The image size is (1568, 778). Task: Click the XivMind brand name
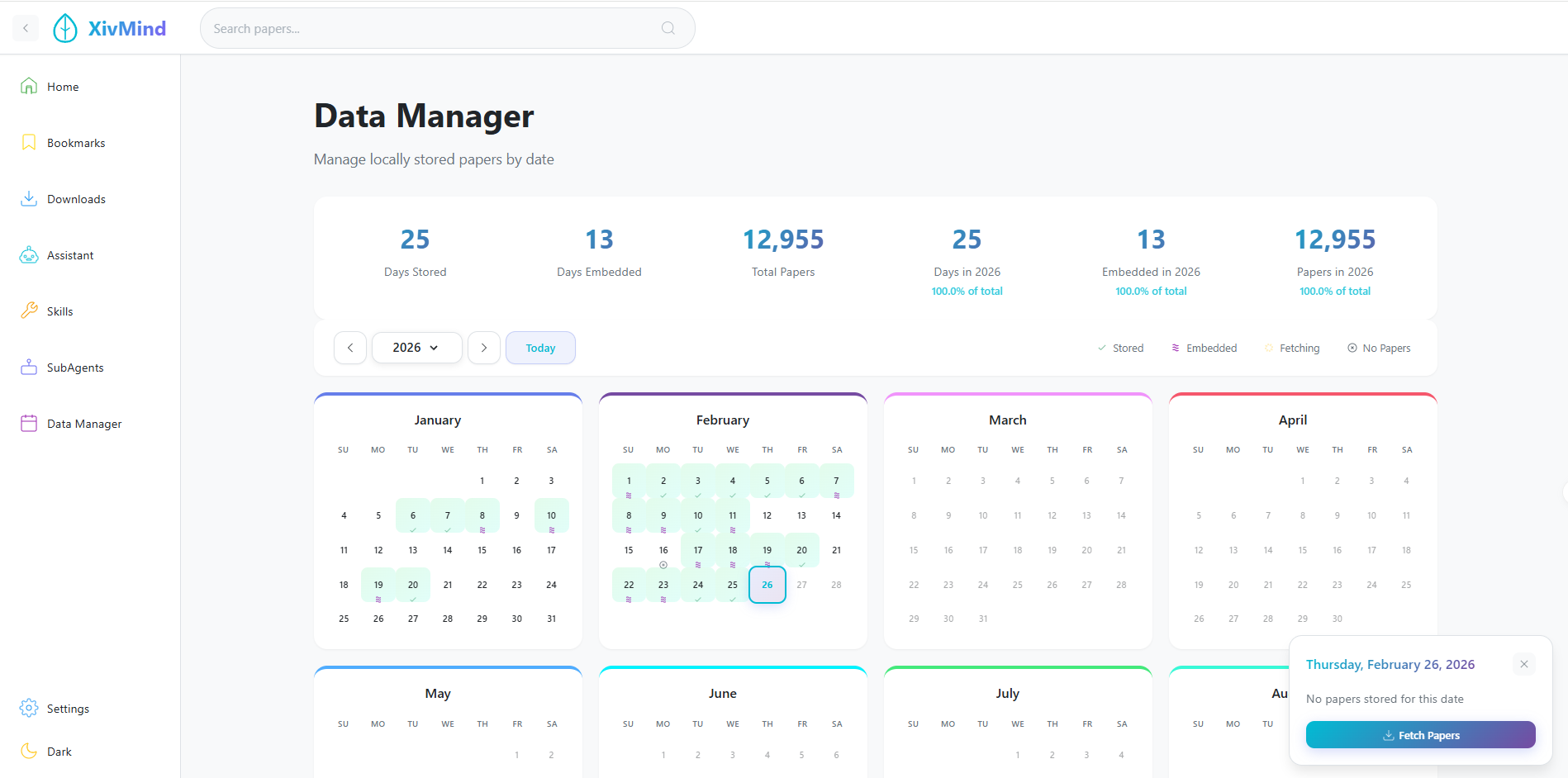127,28
